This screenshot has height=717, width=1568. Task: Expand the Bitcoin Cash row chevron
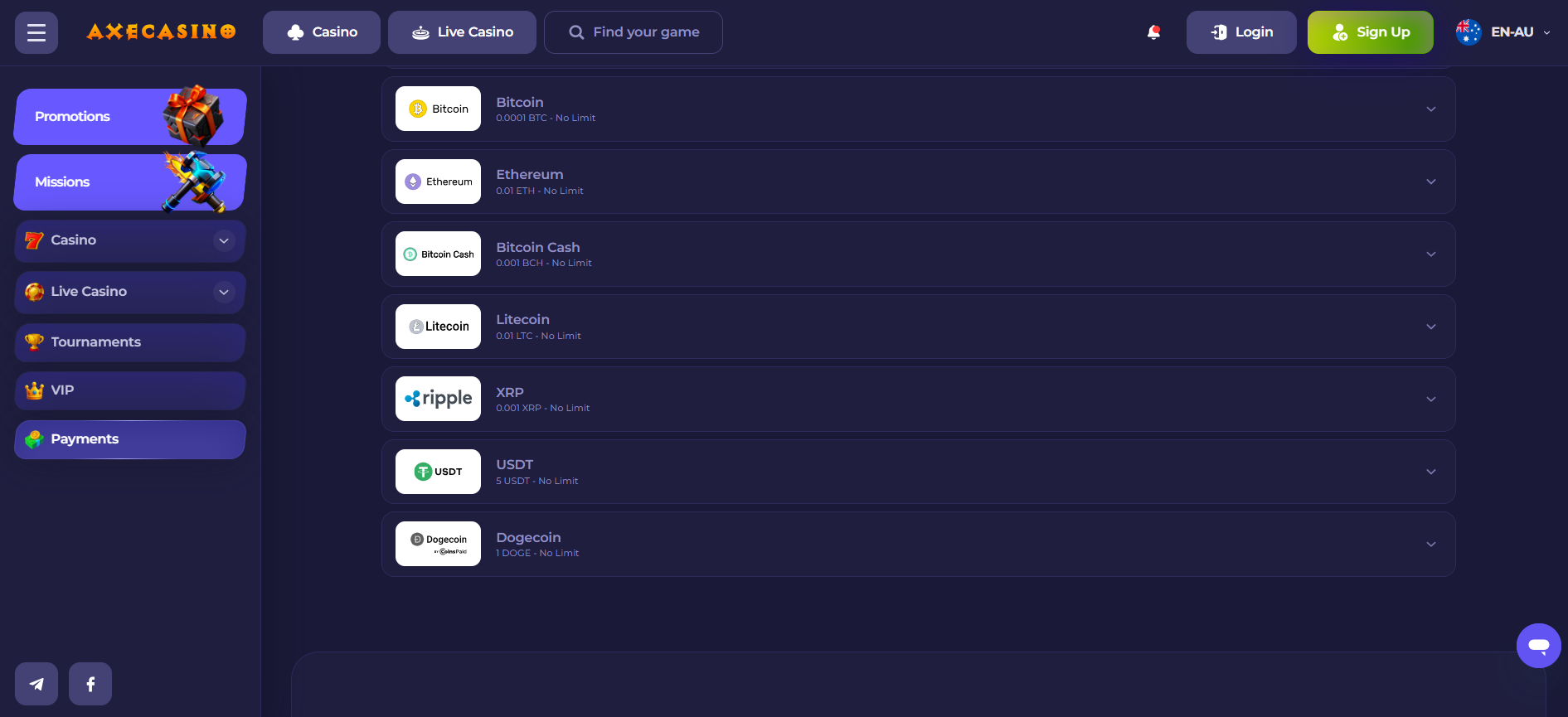pos(1431,254)
